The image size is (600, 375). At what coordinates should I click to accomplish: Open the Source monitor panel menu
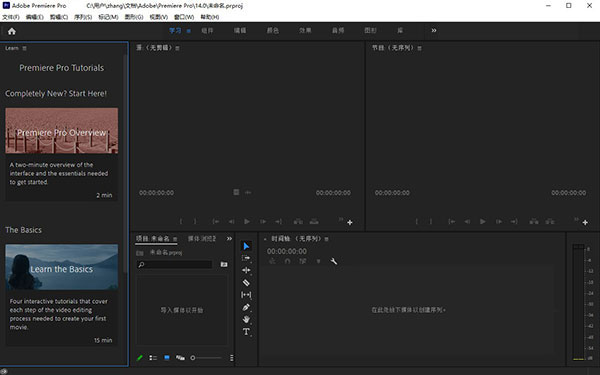click(x=178, y=48)
